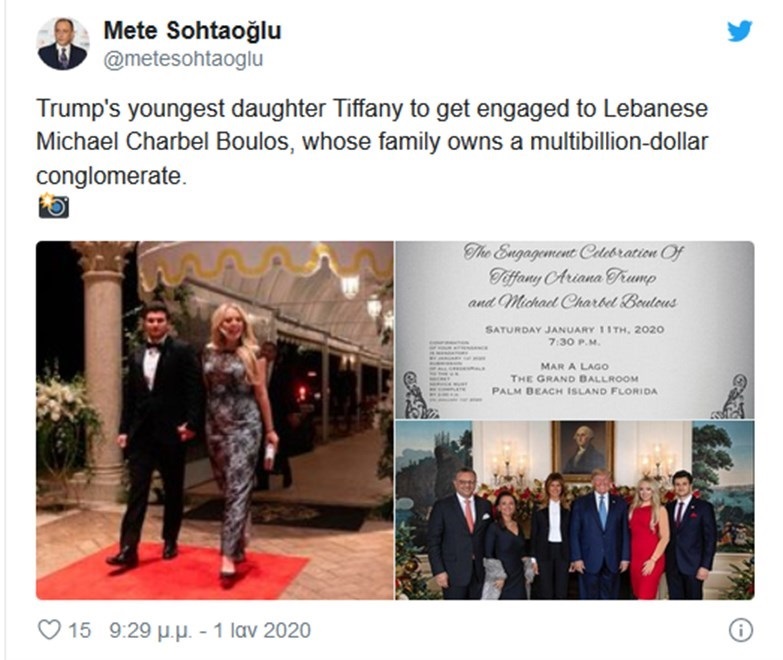Click the Twitter bird logo

[739, 32]
